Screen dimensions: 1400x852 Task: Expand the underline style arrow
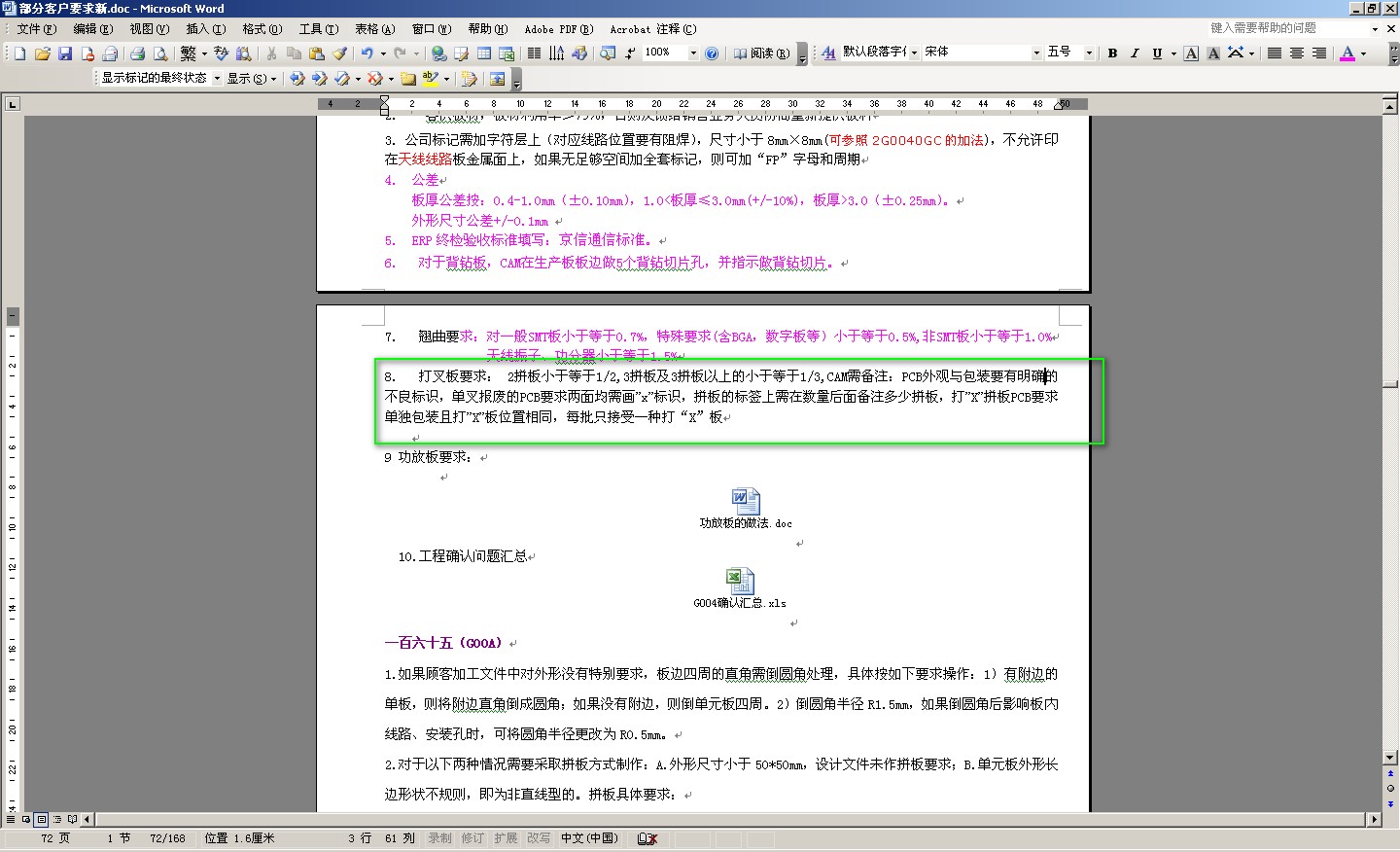click(1173, 53)
